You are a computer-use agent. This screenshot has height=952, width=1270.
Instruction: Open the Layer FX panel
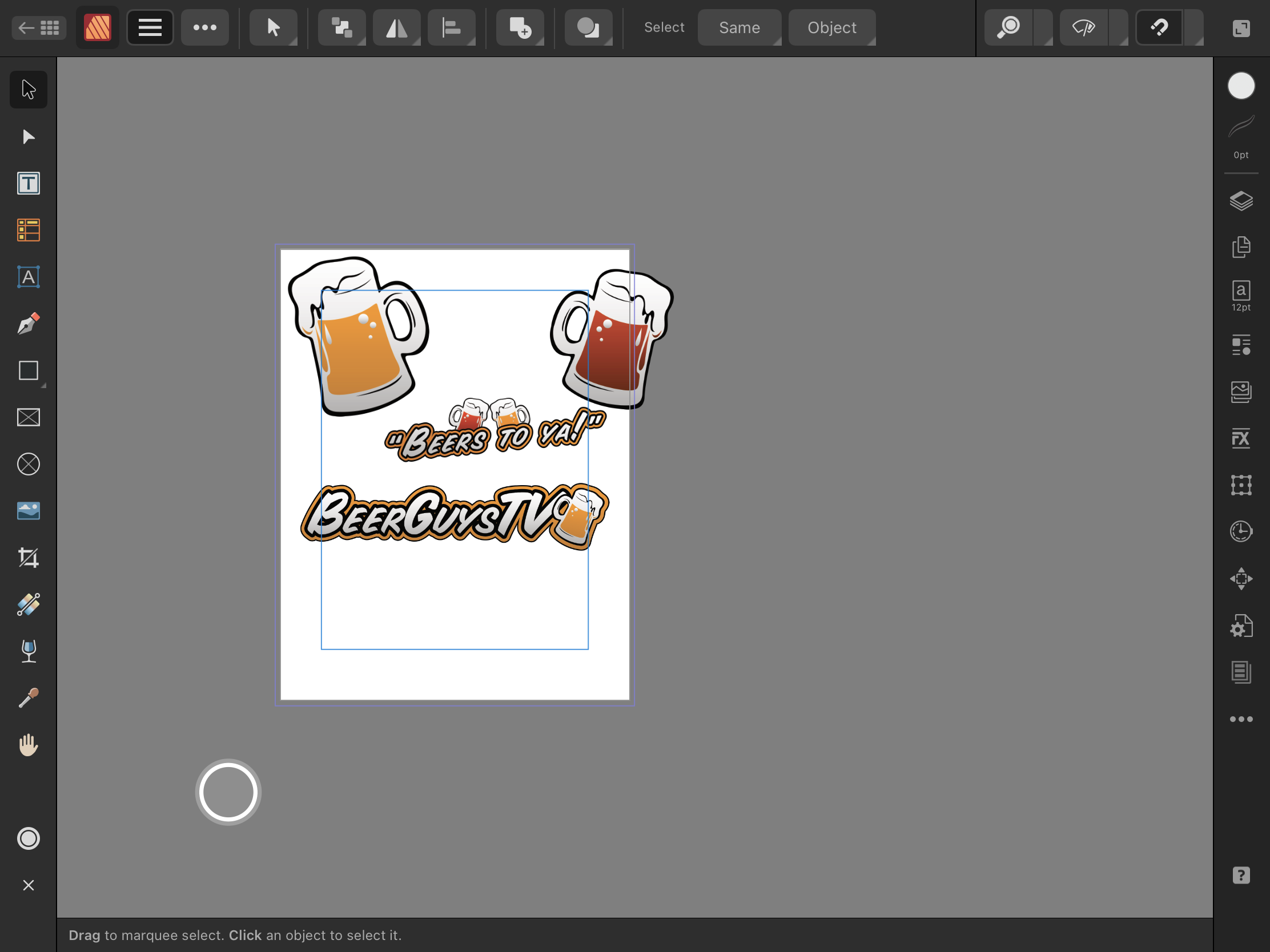(1241, 438)
